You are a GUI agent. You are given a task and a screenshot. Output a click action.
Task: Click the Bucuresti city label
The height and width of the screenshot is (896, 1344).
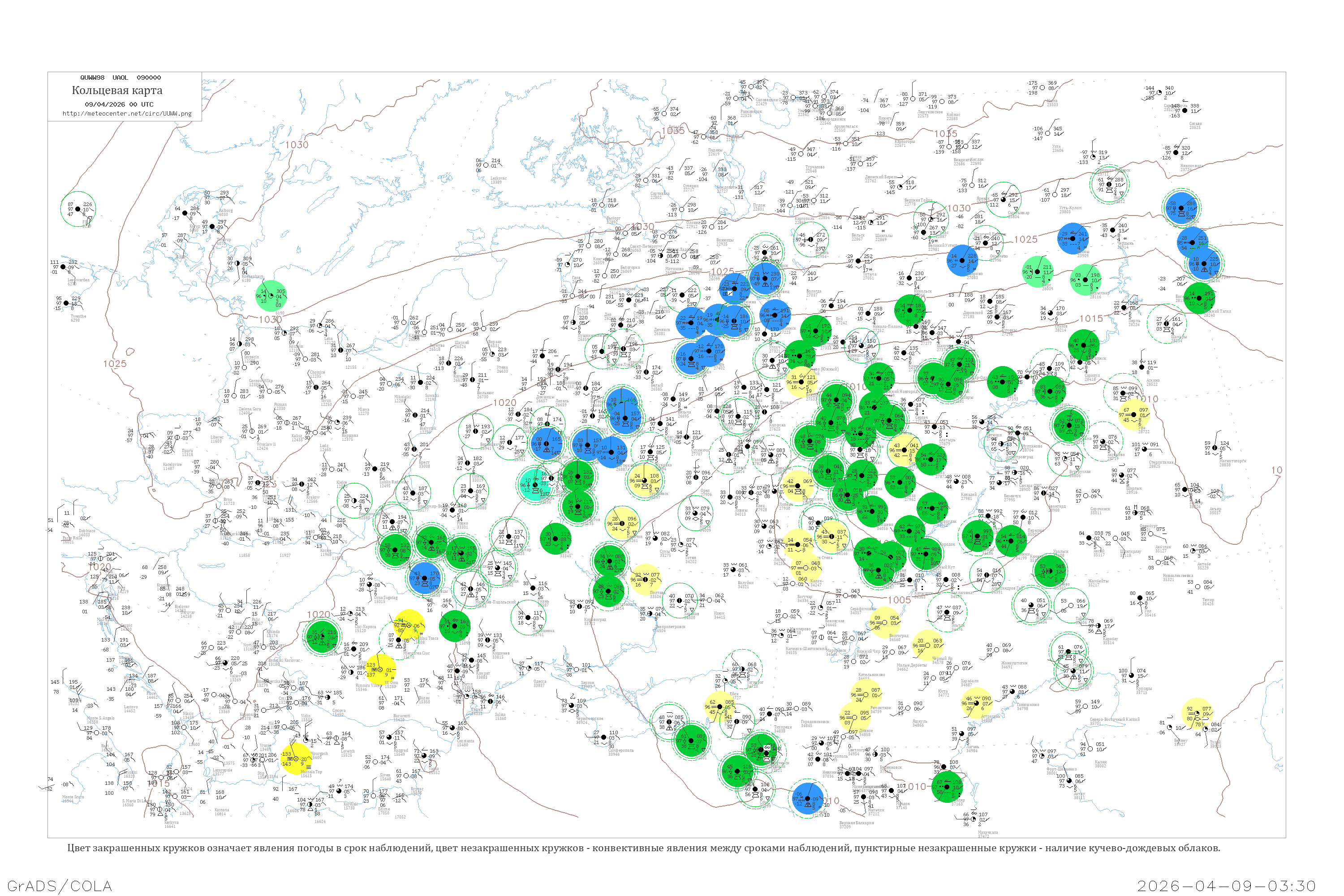point(402,716)
